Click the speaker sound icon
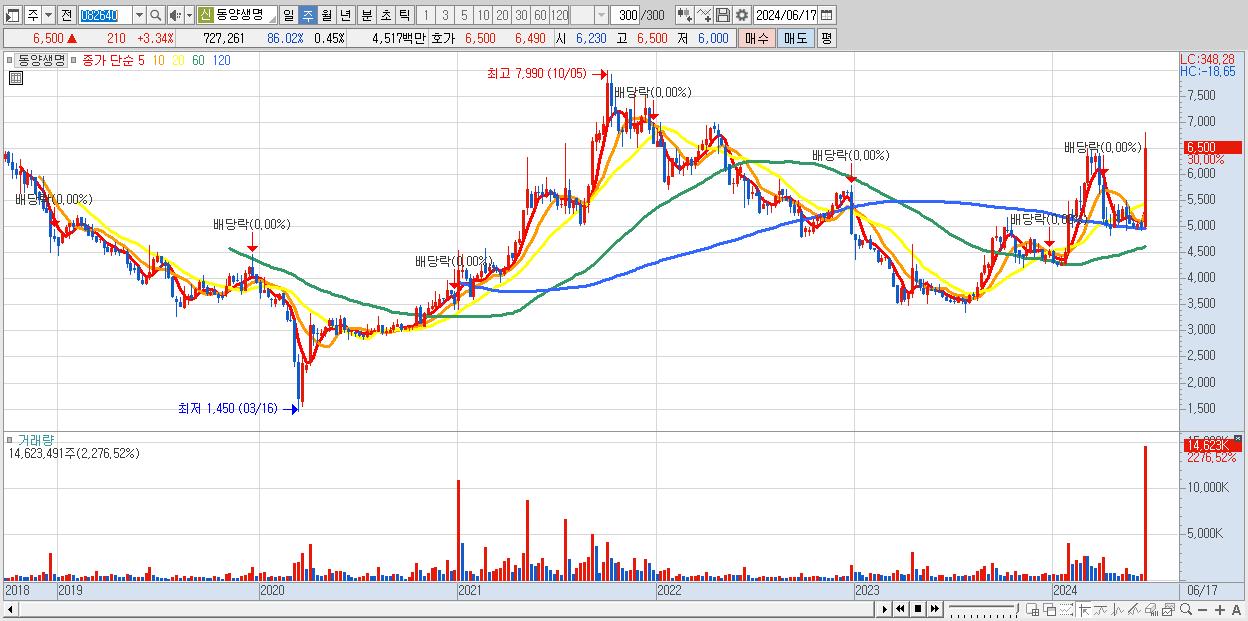This screenshot has width=1248, height=621. click(x=175, y=15)
